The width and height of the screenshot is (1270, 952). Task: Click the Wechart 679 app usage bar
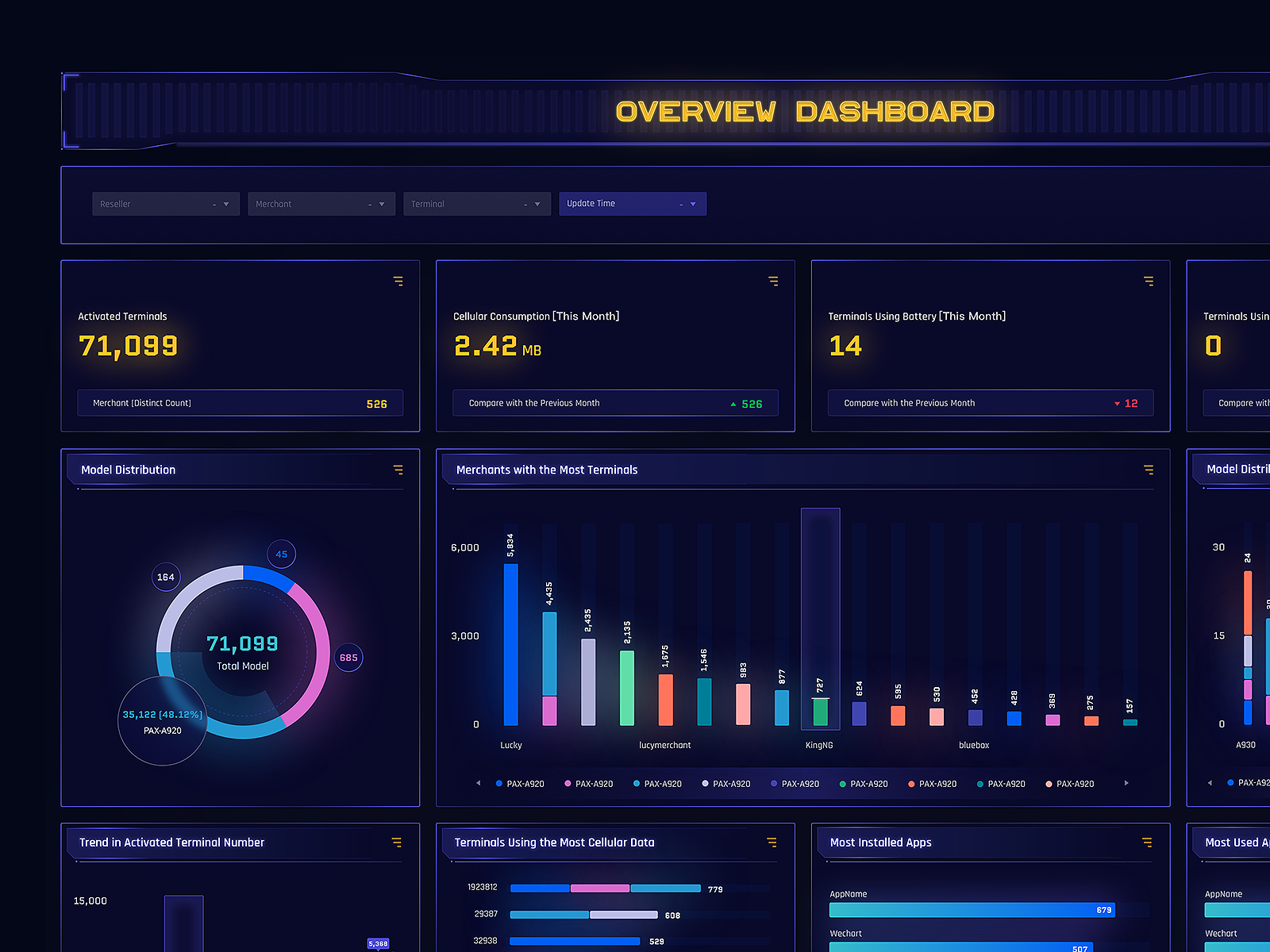point(972,910)
